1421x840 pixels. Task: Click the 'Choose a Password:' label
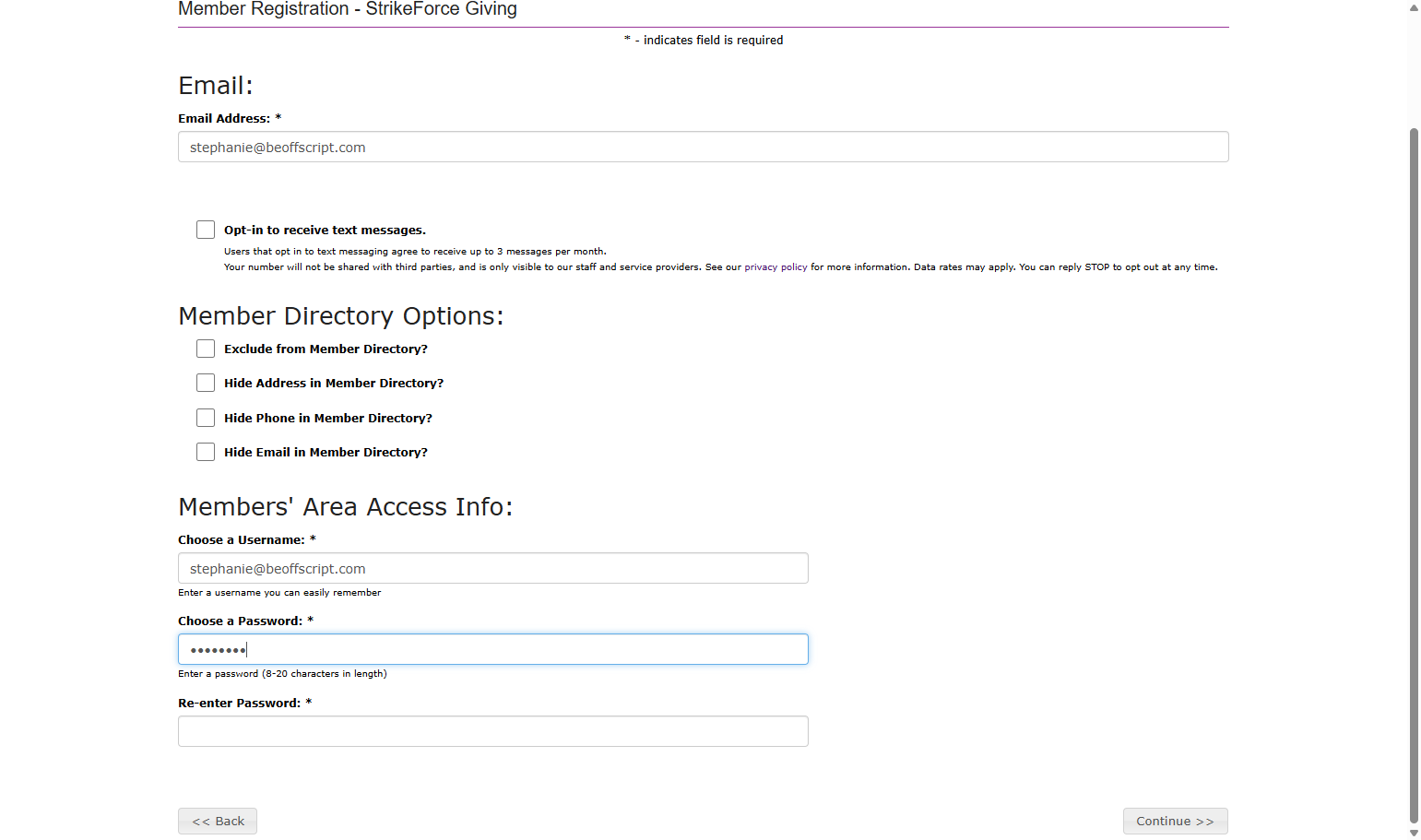(246, 621)
